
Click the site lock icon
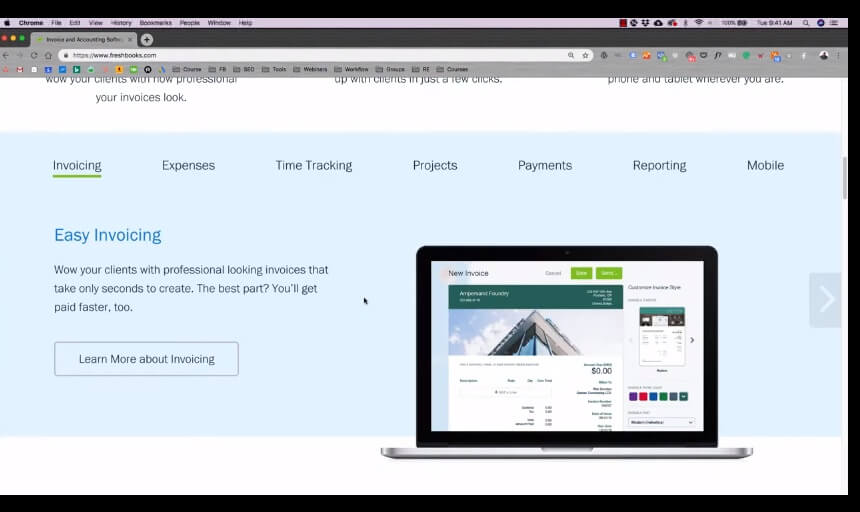[66, 55]
